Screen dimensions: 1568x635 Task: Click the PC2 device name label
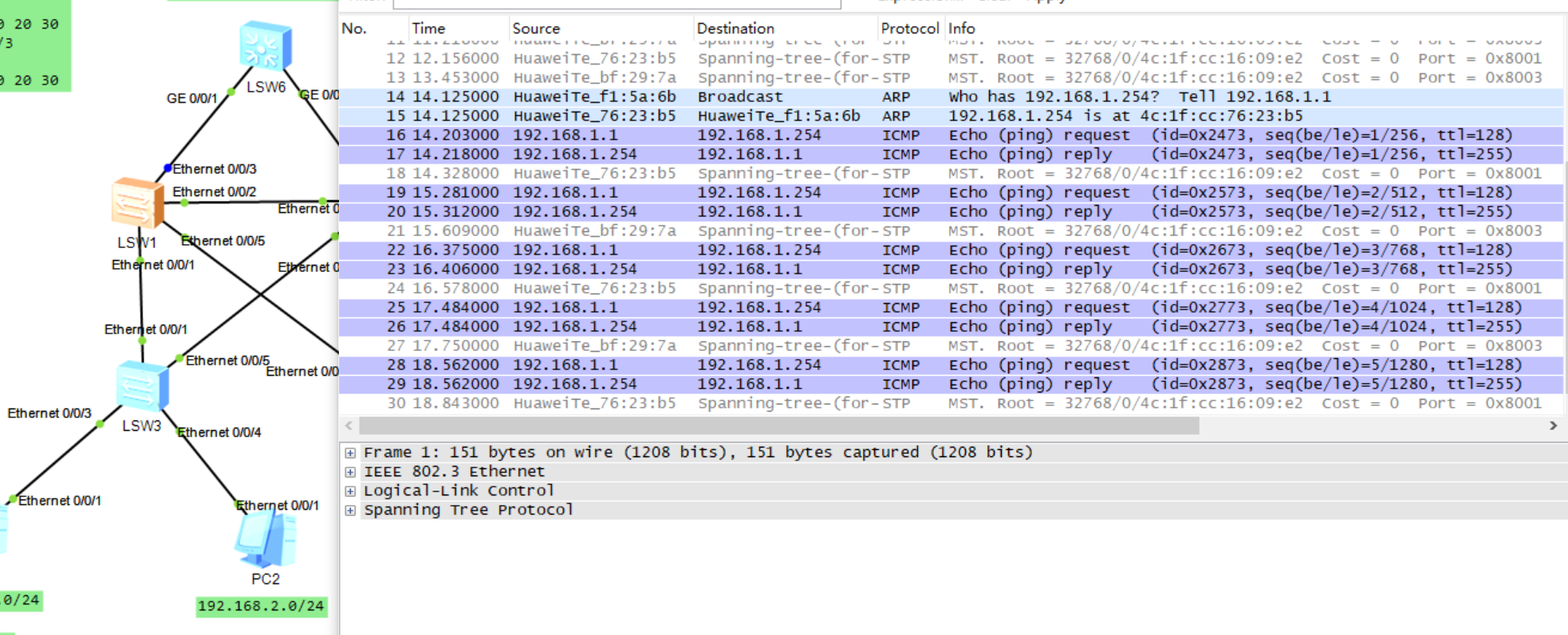[266, 579]
